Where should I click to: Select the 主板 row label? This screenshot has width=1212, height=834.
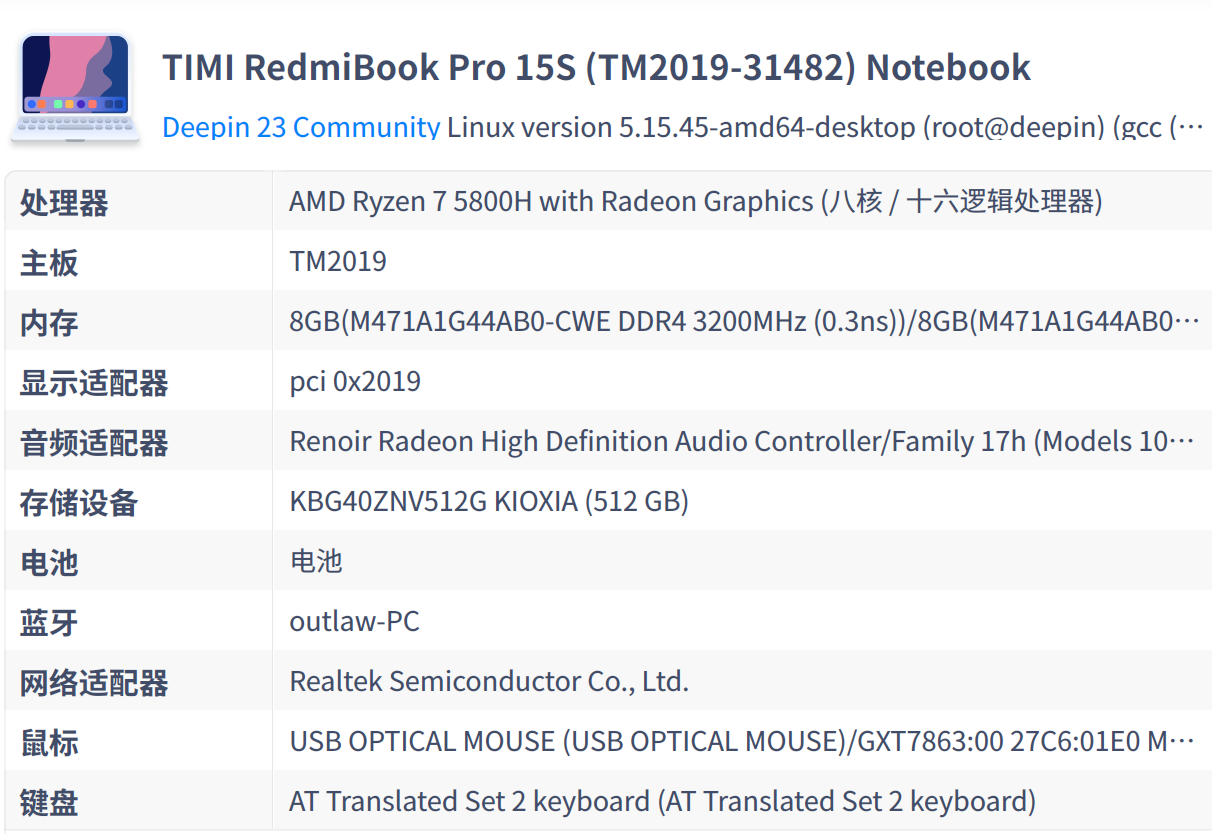(49, 263)
